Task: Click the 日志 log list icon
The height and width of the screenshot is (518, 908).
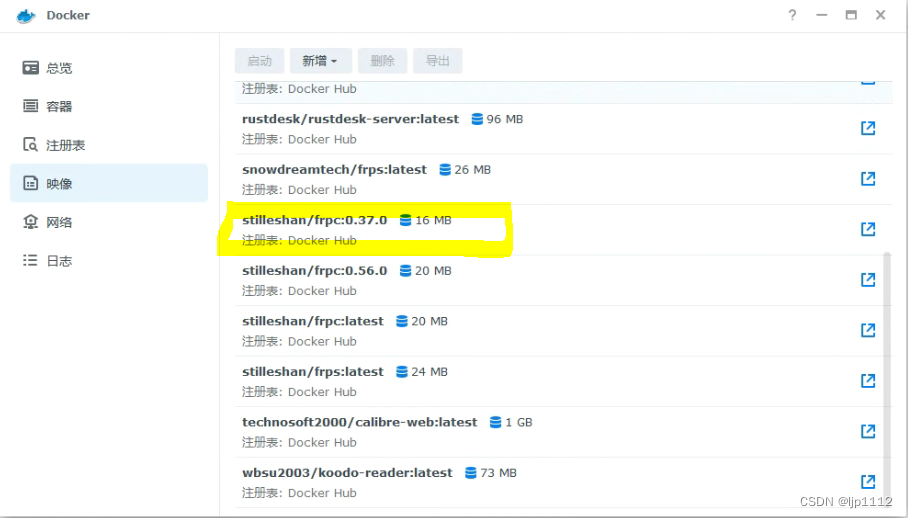Action: tap(31, 260)
